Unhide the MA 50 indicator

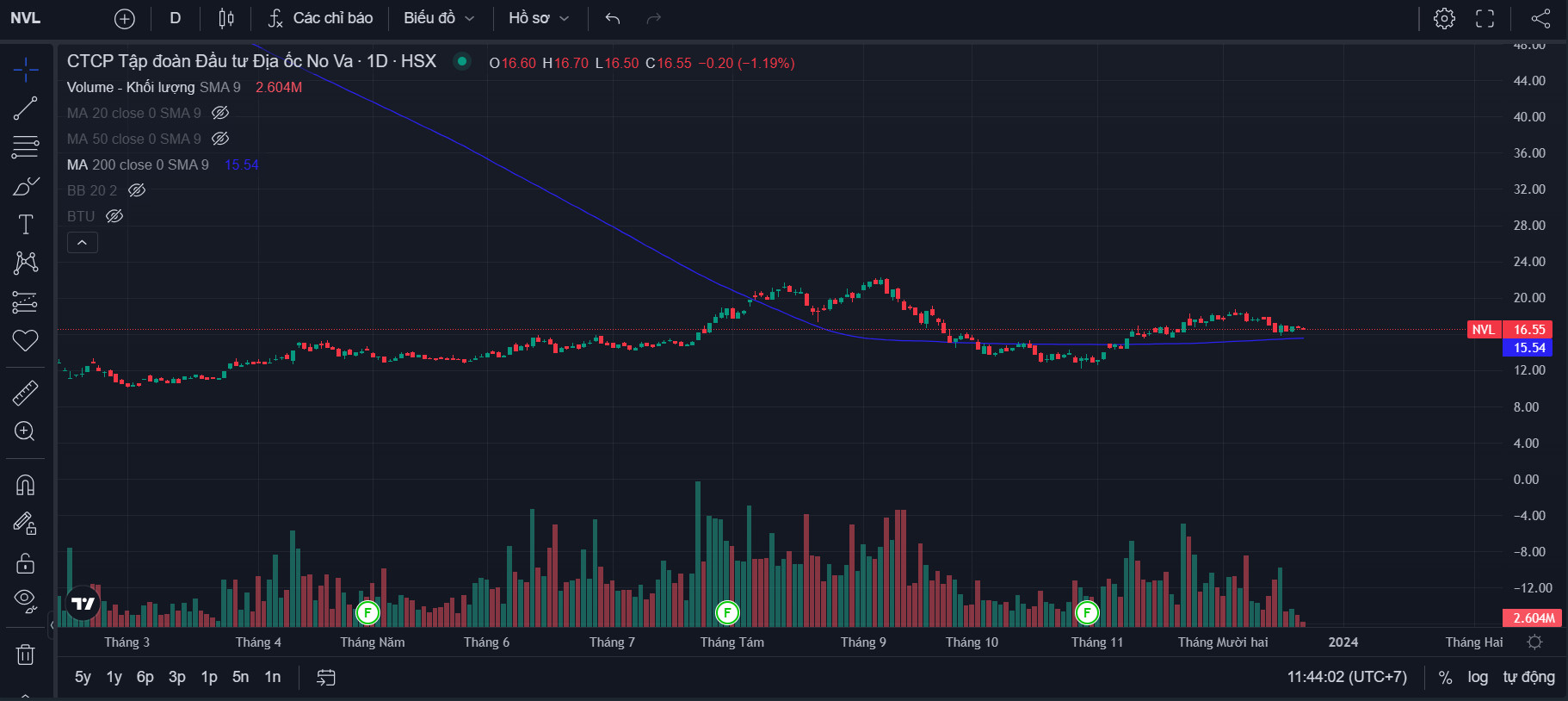pyautogui.click(x=220, y=139)
